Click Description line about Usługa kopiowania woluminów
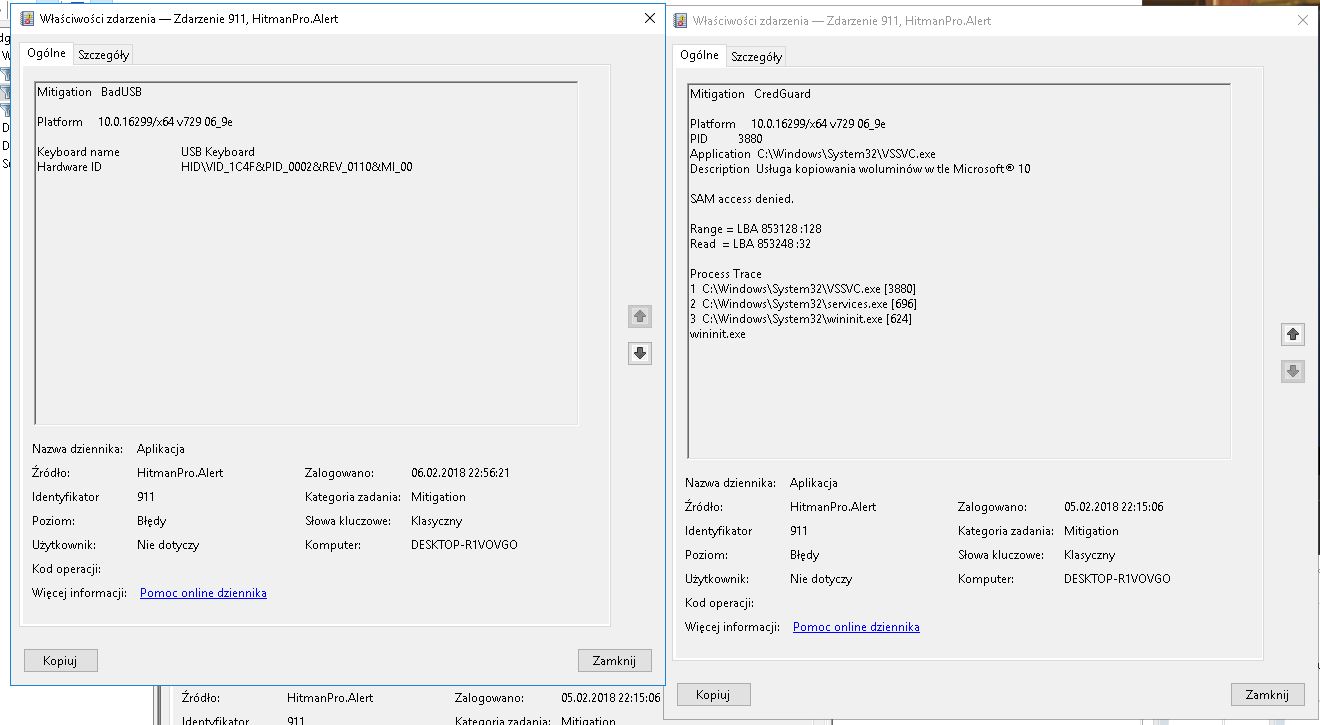The image size is (1320, 725). 860,169
